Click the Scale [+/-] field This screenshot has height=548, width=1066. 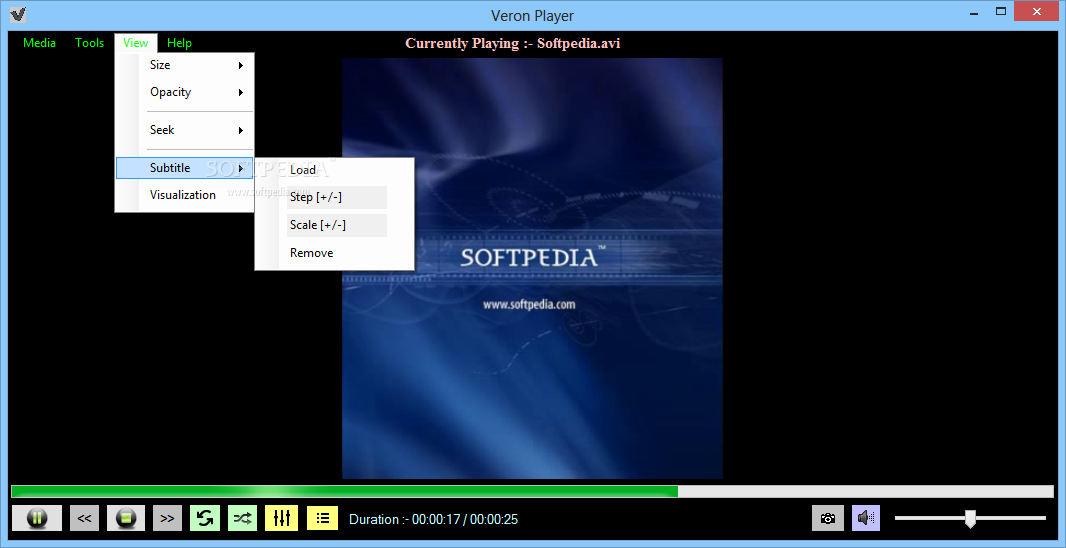[337, 225]
